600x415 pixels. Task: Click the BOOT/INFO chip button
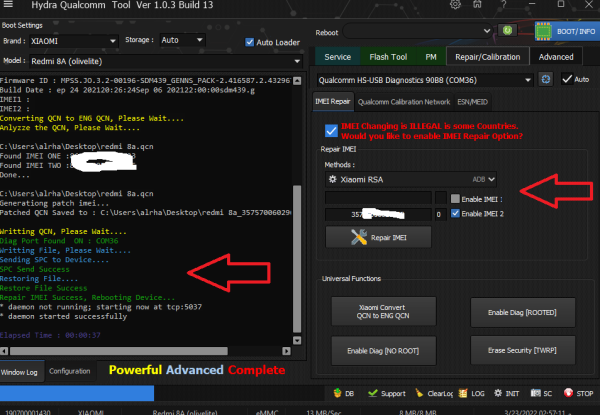[567, 31]
